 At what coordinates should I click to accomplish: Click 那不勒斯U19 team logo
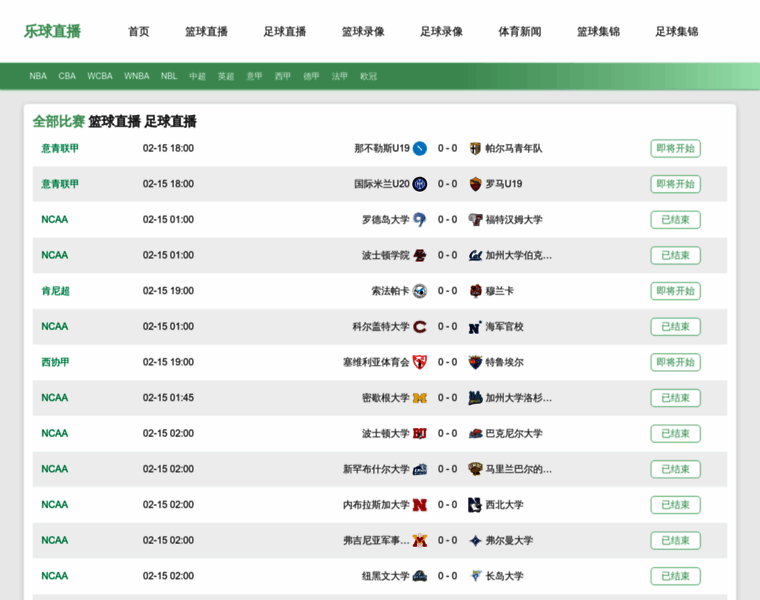coord(420,148)
